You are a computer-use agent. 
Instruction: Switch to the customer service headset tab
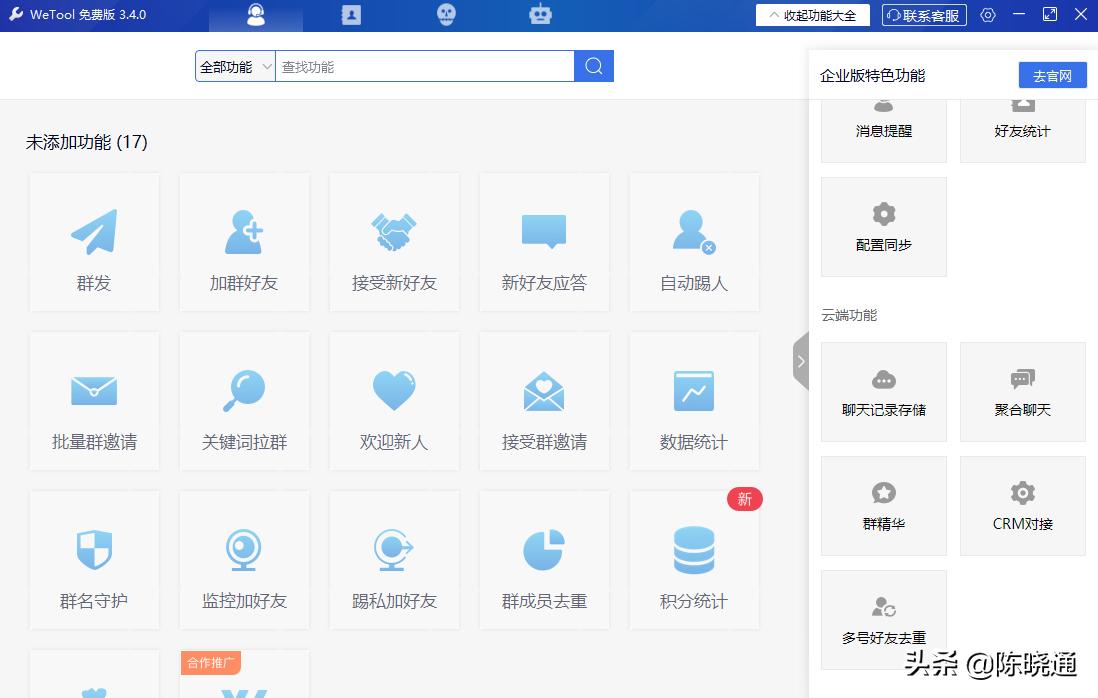(256, 15)
